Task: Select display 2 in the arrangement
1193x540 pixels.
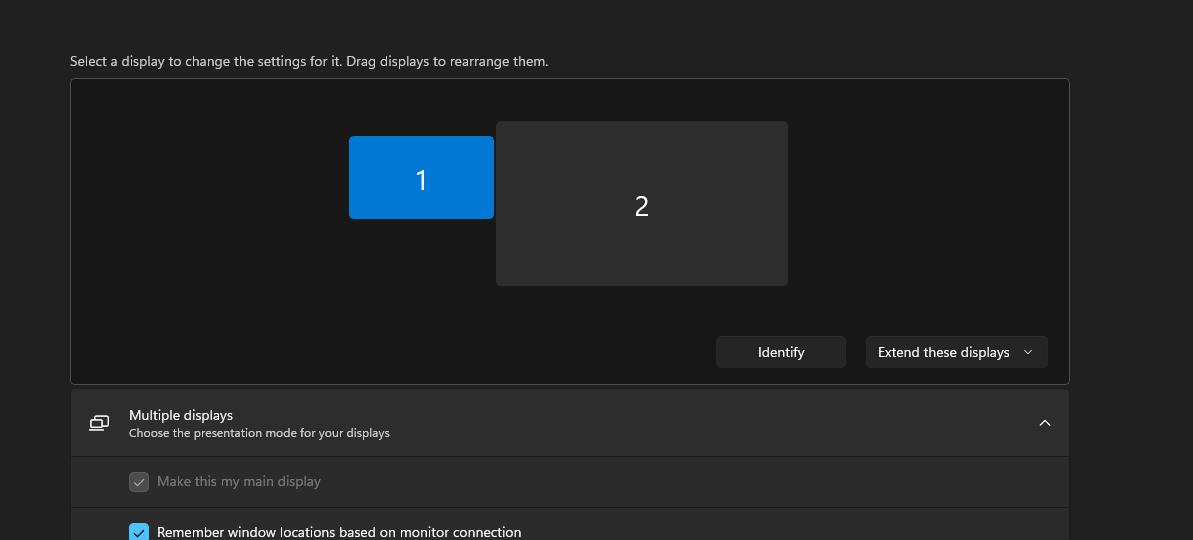Action: tap(641, 204)
